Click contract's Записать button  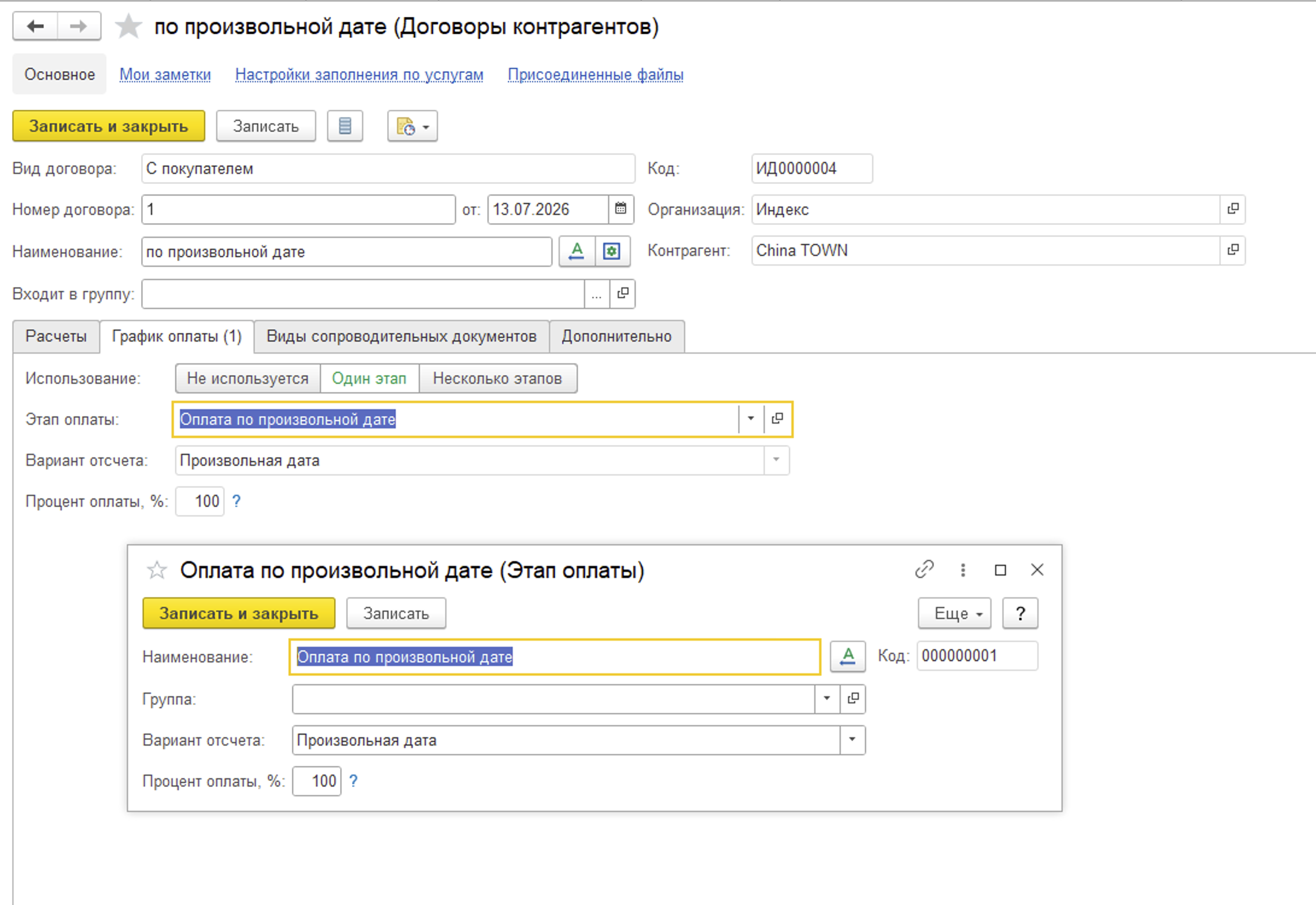266,126
